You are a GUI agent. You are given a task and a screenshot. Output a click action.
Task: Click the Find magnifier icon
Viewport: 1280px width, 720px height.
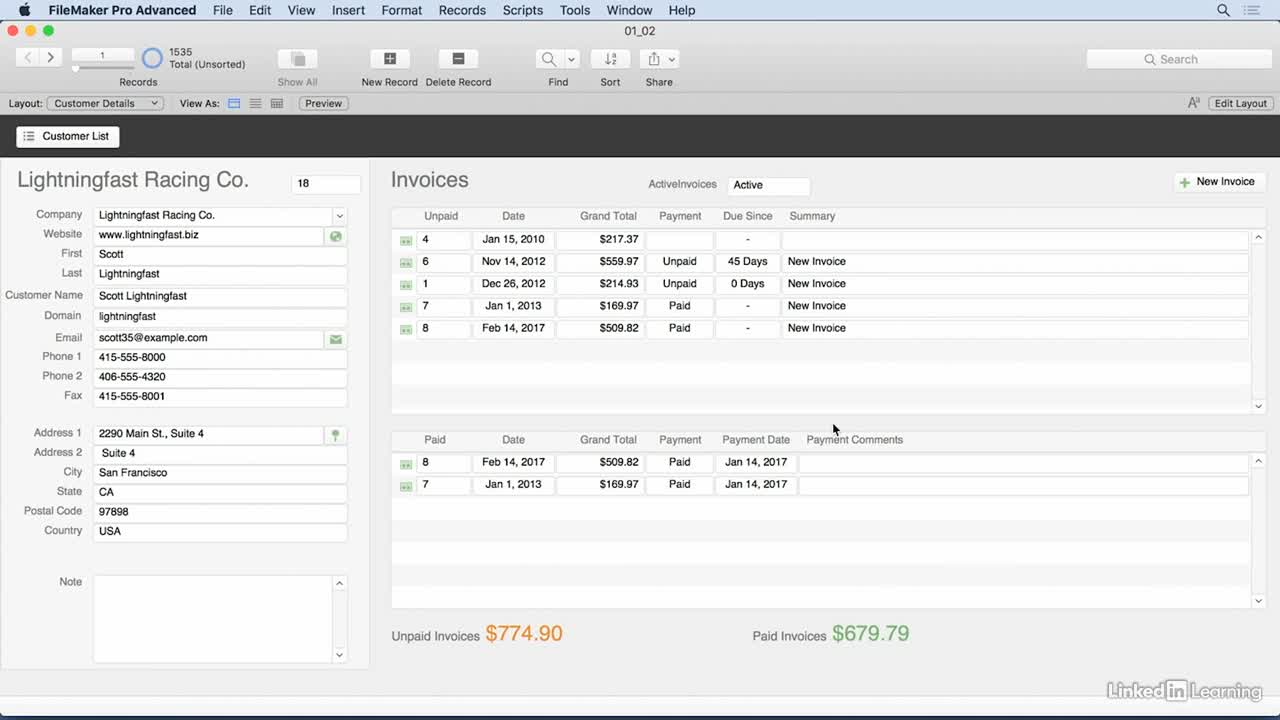point(549,59)
